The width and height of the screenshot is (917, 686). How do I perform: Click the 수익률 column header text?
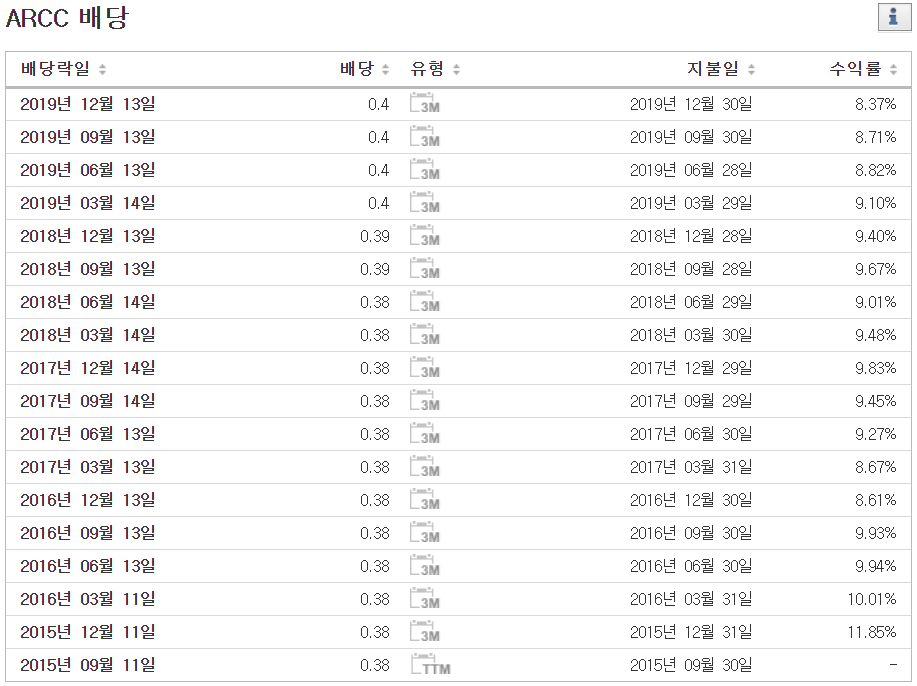tap(856, 69)
